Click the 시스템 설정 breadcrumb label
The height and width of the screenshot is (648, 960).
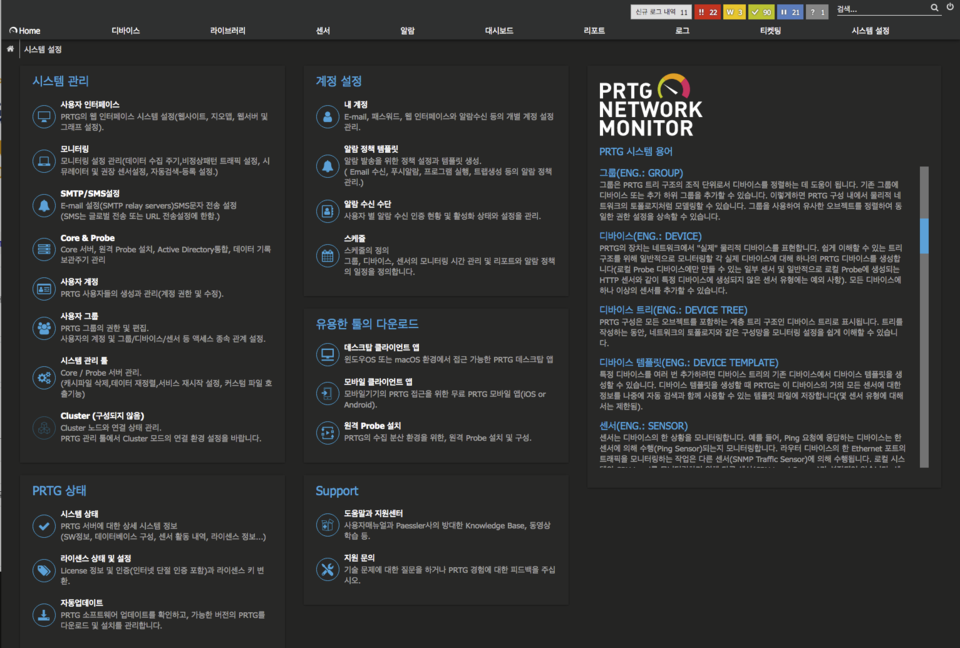(x=43, y=49)
